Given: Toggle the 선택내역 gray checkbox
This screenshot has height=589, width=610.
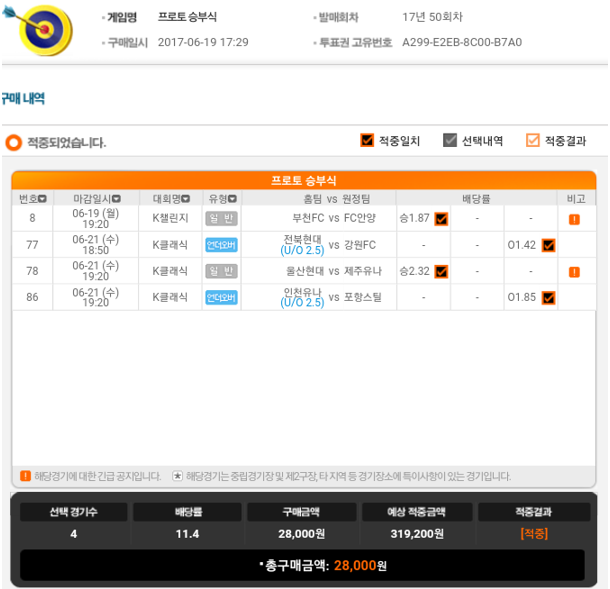Looking at the screenshot, I should pos(450,140).
